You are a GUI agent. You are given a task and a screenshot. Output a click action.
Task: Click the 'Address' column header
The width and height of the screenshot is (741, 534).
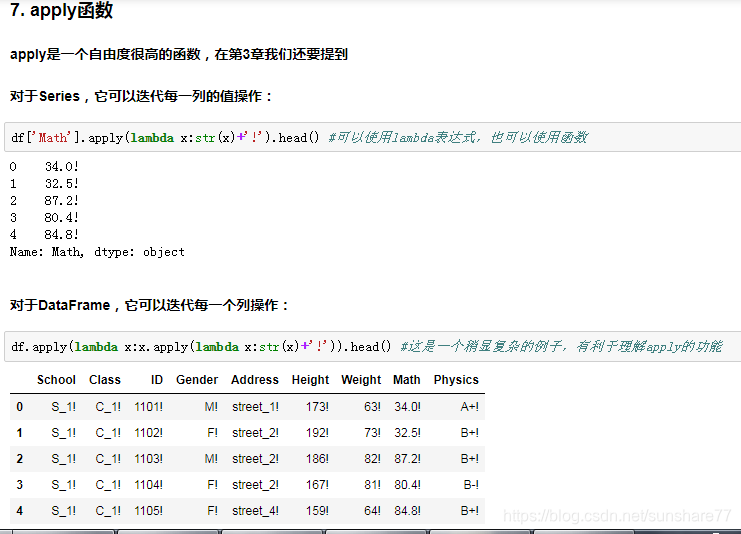point(255,380)
